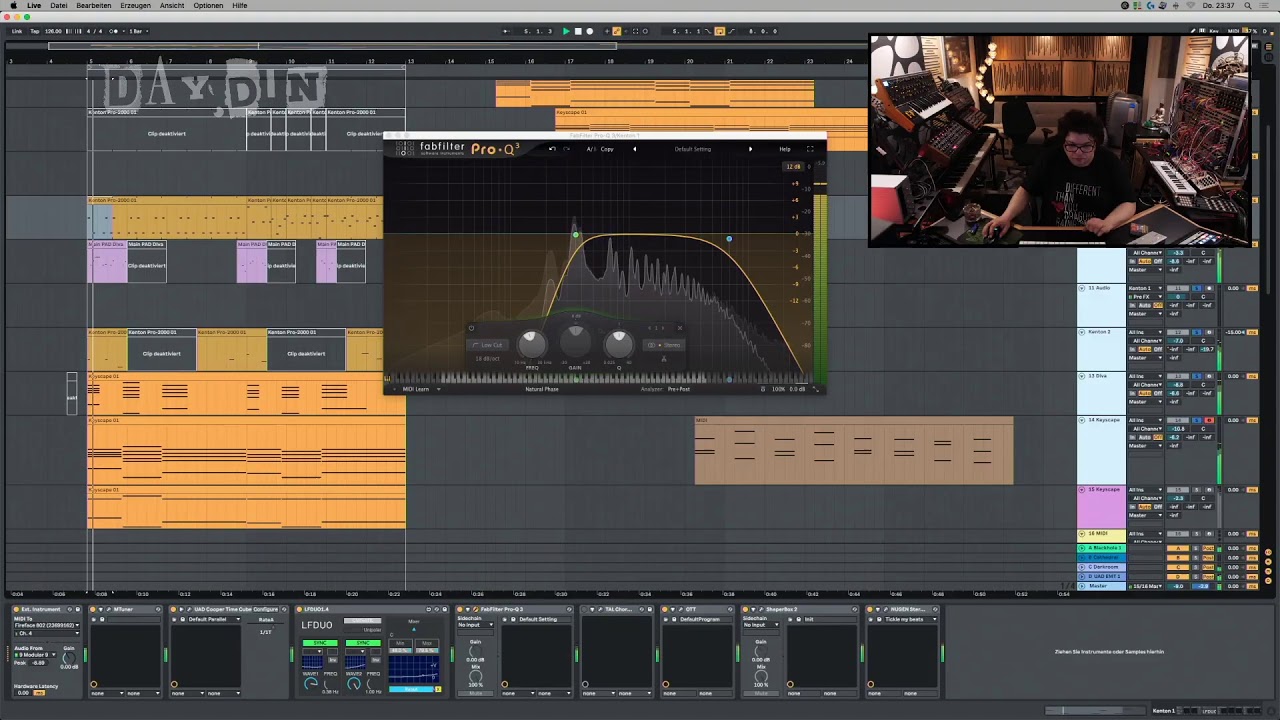Image resolution: width=1280 pixels, height=720 pixels.
Task: Click the Pro-Q 3 undo arrow icon
Action: (x=552, y=149)
